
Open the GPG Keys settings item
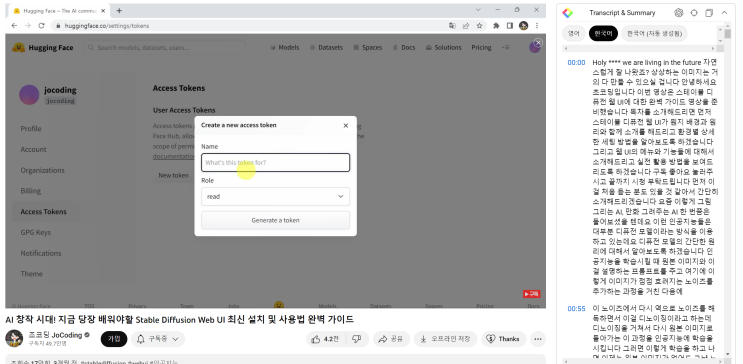[x=36, y=232]
